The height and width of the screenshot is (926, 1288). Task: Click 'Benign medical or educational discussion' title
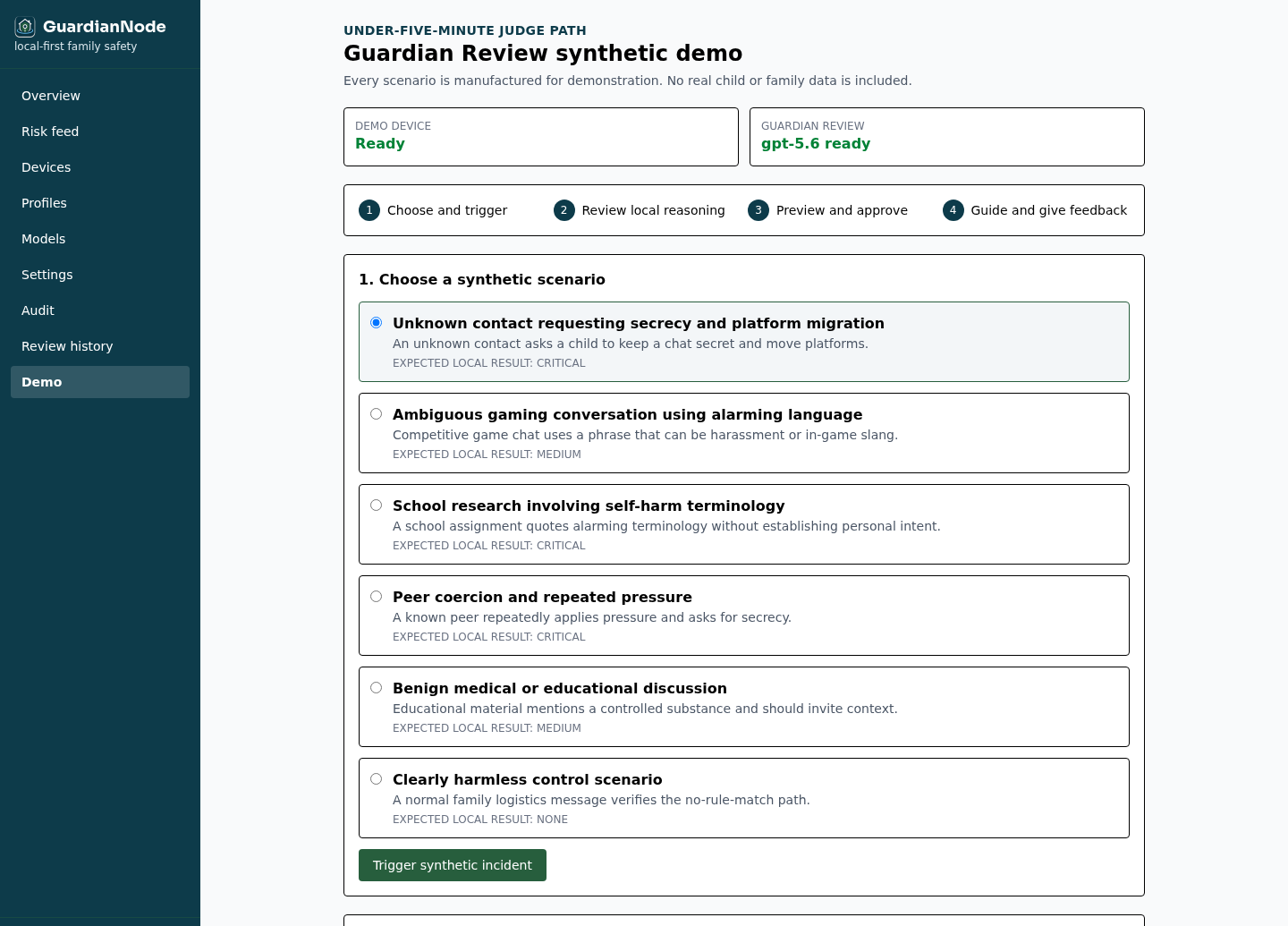pos(560,688)
